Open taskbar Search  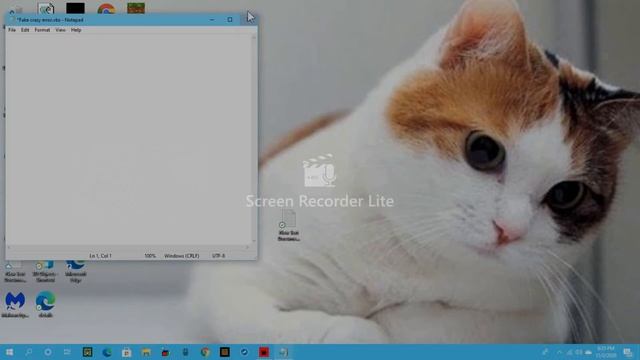29,352
